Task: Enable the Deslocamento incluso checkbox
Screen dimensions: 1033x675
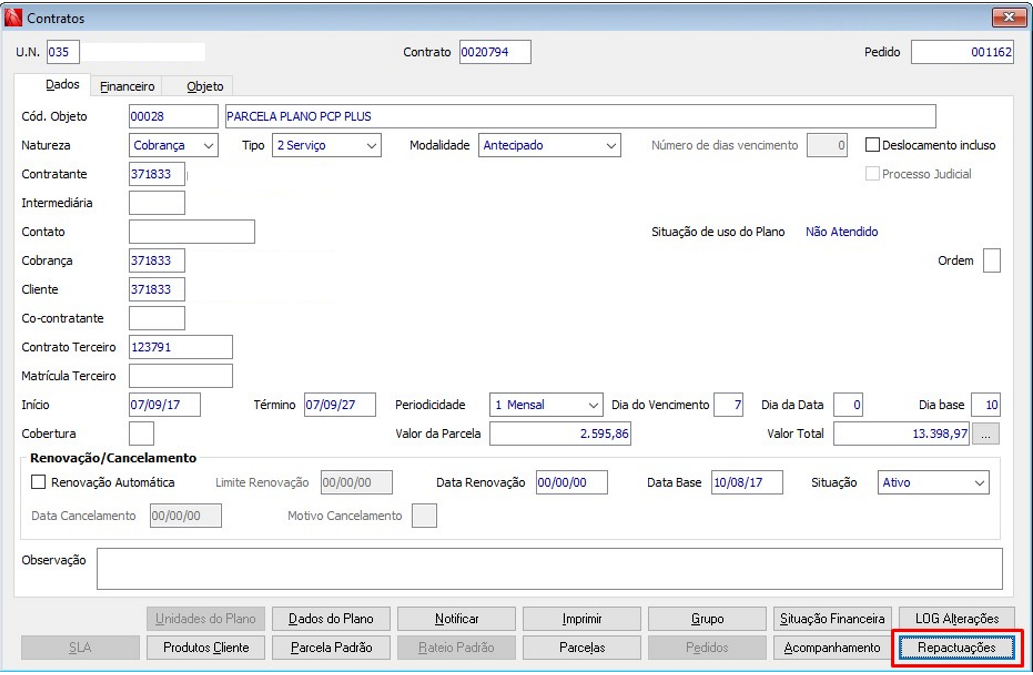Action: click(x=872, y=145)
